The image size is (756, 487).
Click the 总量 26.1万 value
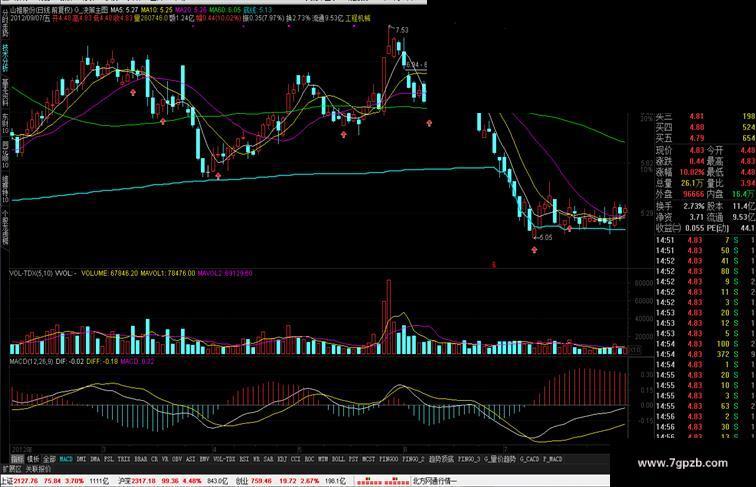693,183
